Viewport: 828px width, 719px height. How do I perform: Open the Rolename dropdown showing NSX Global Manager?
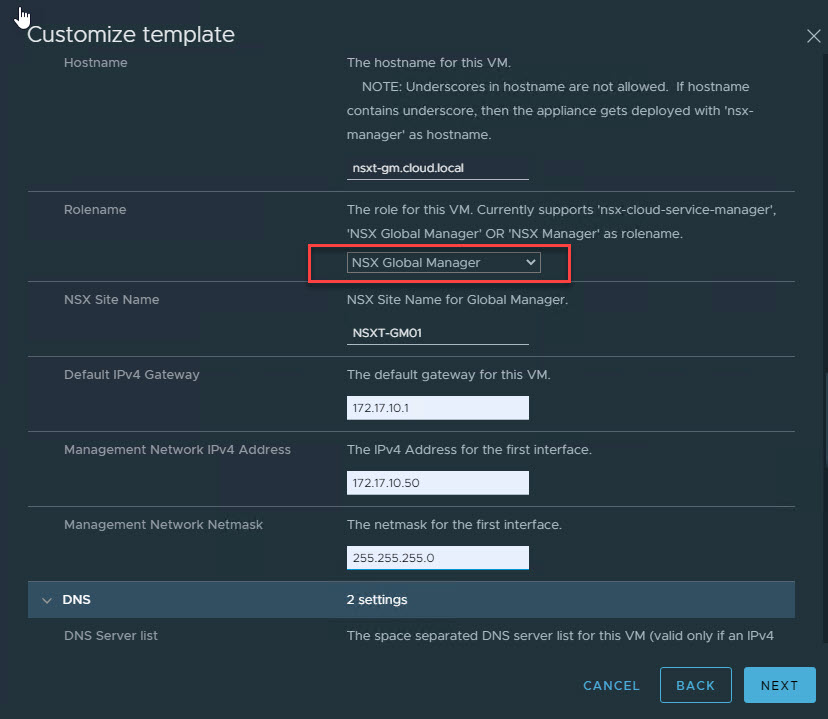(x=444, y=262)
